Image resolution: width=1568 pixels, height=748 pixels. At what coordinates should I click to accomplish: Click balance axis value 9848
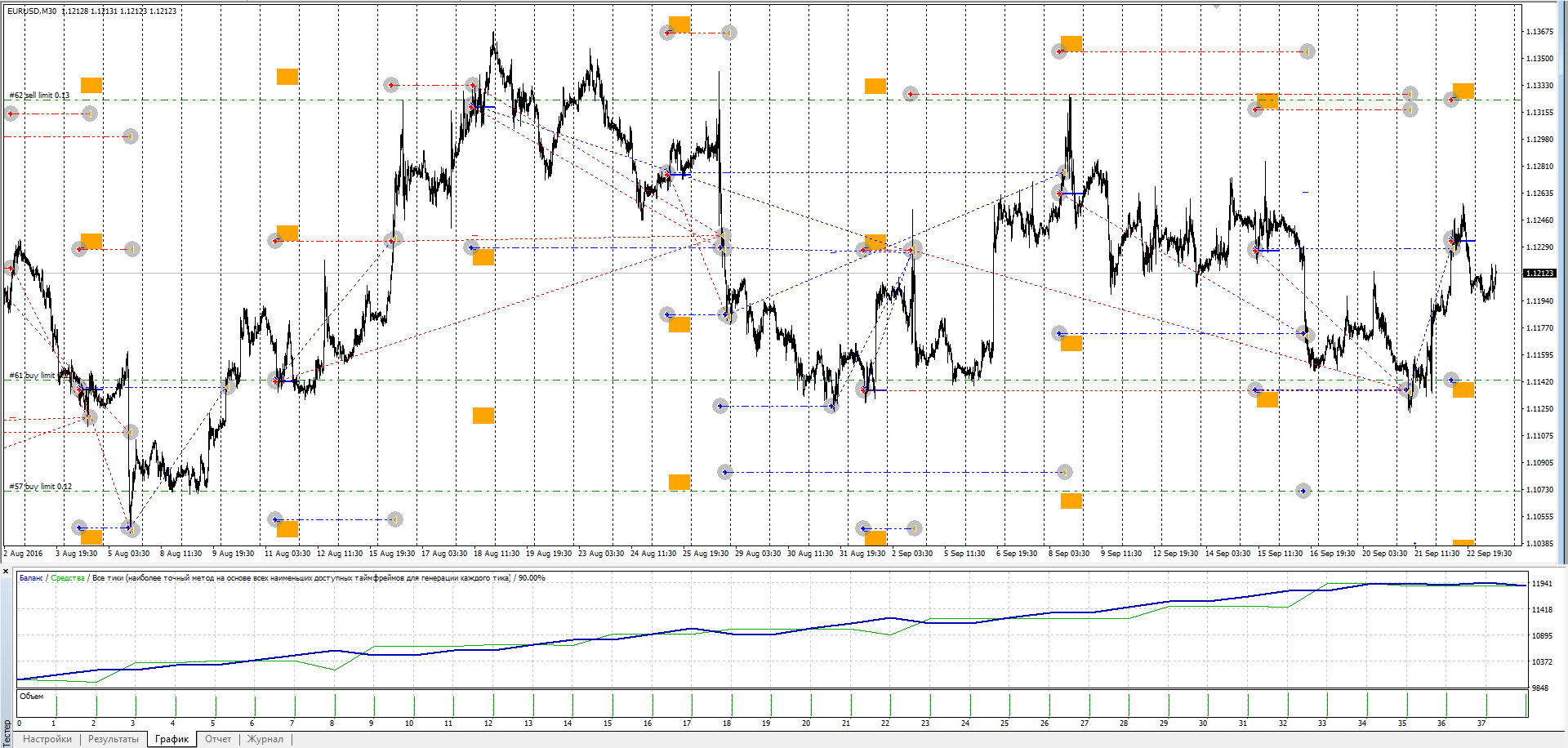tap(1540, 688)
